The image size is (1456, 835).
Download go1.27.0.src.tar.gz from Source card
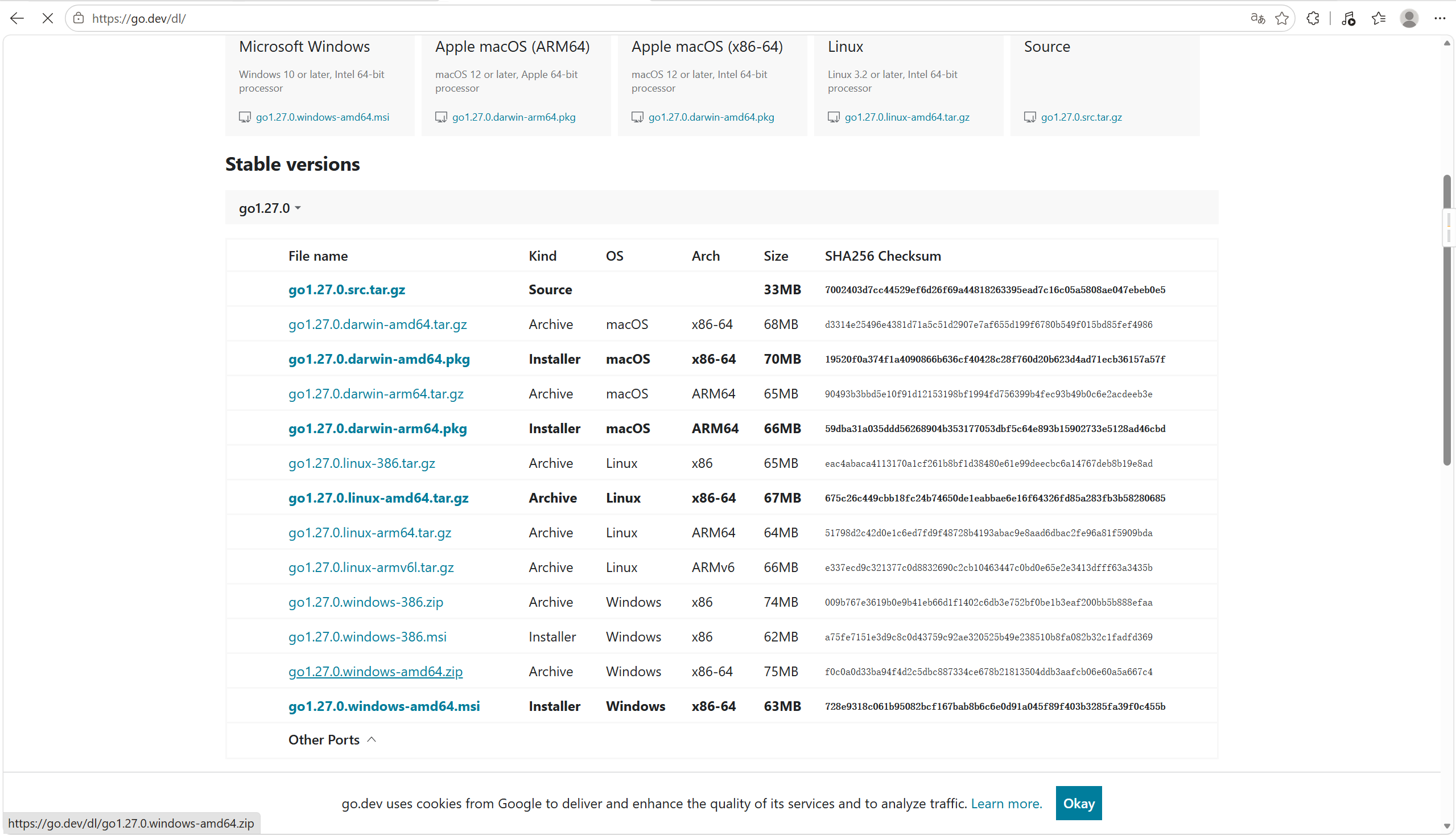click(x=1082, y=117)
